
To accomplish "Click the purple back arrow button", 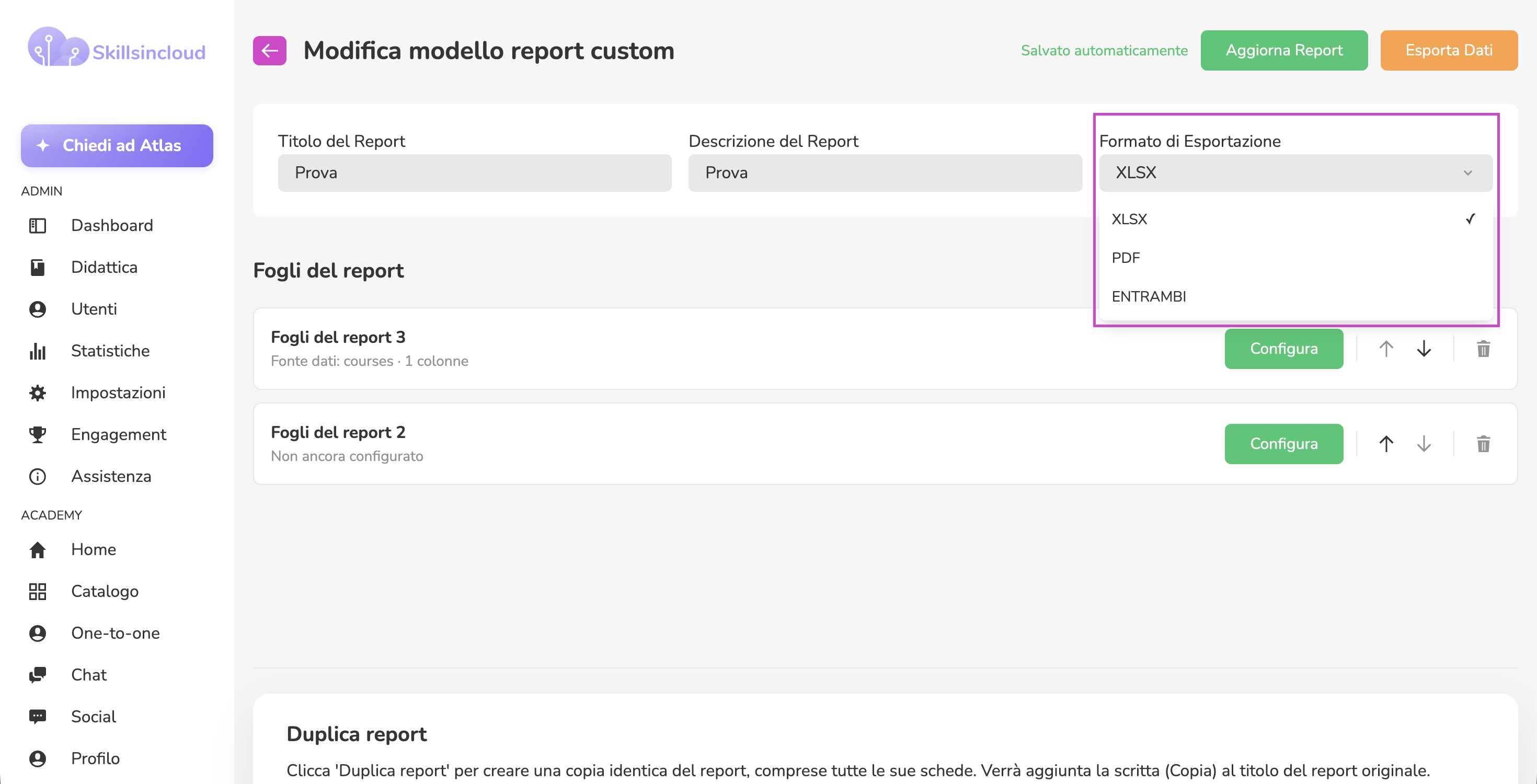I will pyautogui.click(x=269, y=51).
